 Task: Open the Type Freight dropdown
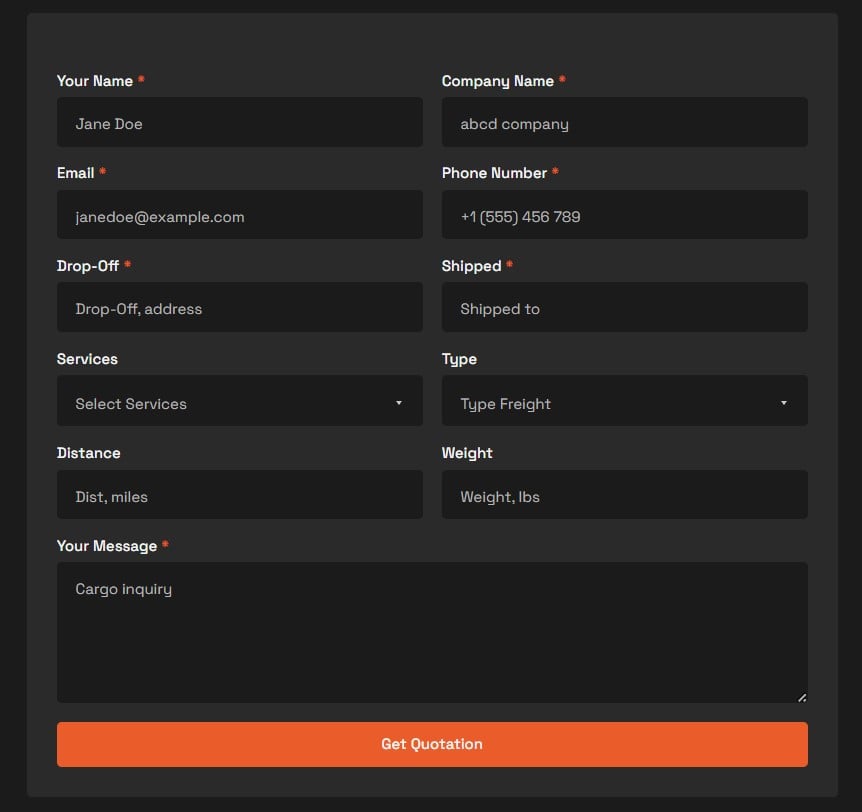pyautogui.click(x=625, y=401)
